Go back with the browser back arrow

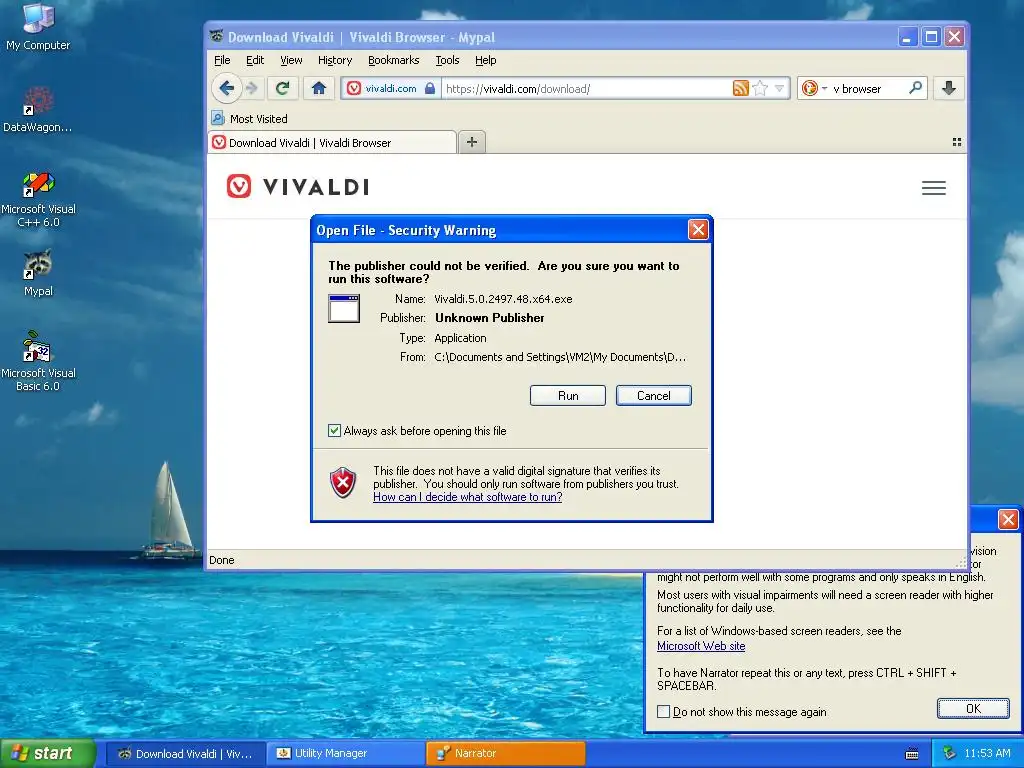coord(227,88)
